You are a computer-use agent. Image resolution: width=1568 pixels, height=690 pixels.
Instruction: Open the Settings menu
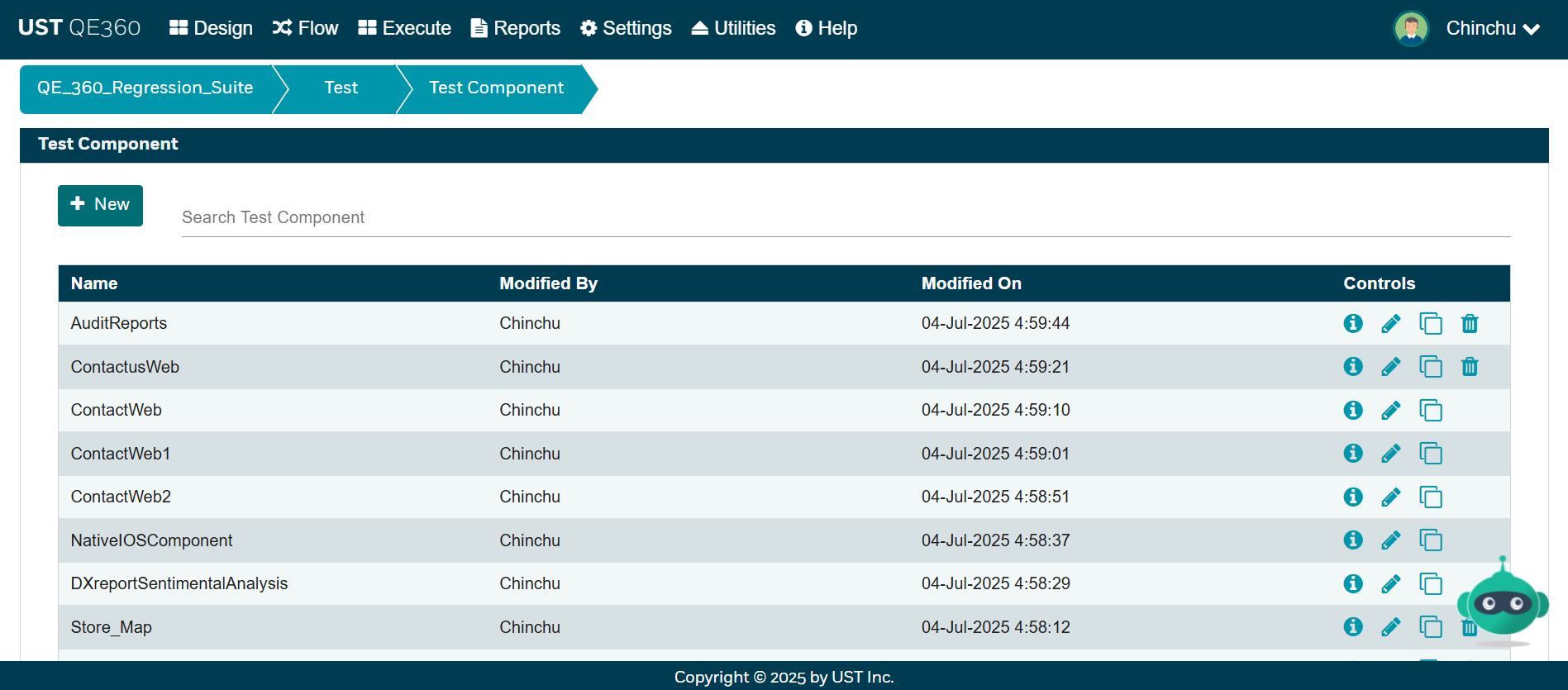coord(626,28)
